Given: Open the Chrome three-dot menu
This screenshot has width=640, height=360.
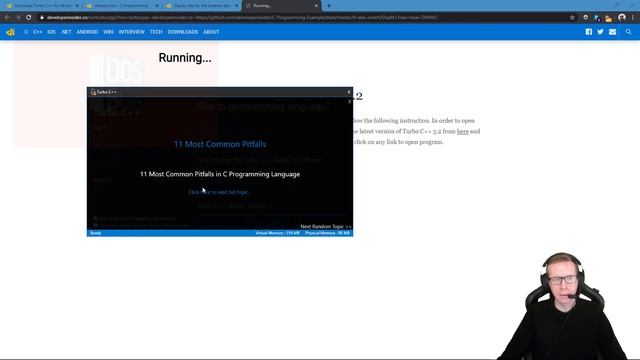Looking at the screenshot, I should point(633,18).
